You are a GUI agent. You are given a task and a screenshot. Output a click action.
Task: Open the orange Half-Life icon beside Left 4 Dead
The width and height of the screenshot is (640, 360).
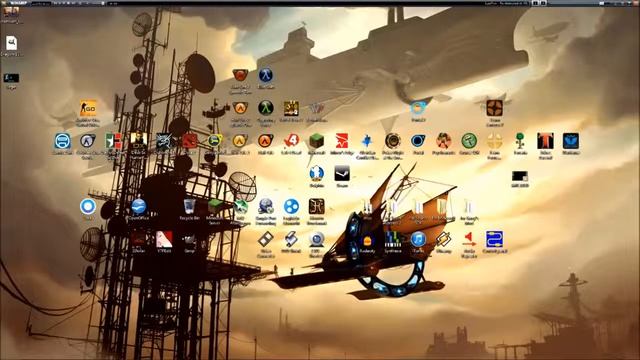266,141
